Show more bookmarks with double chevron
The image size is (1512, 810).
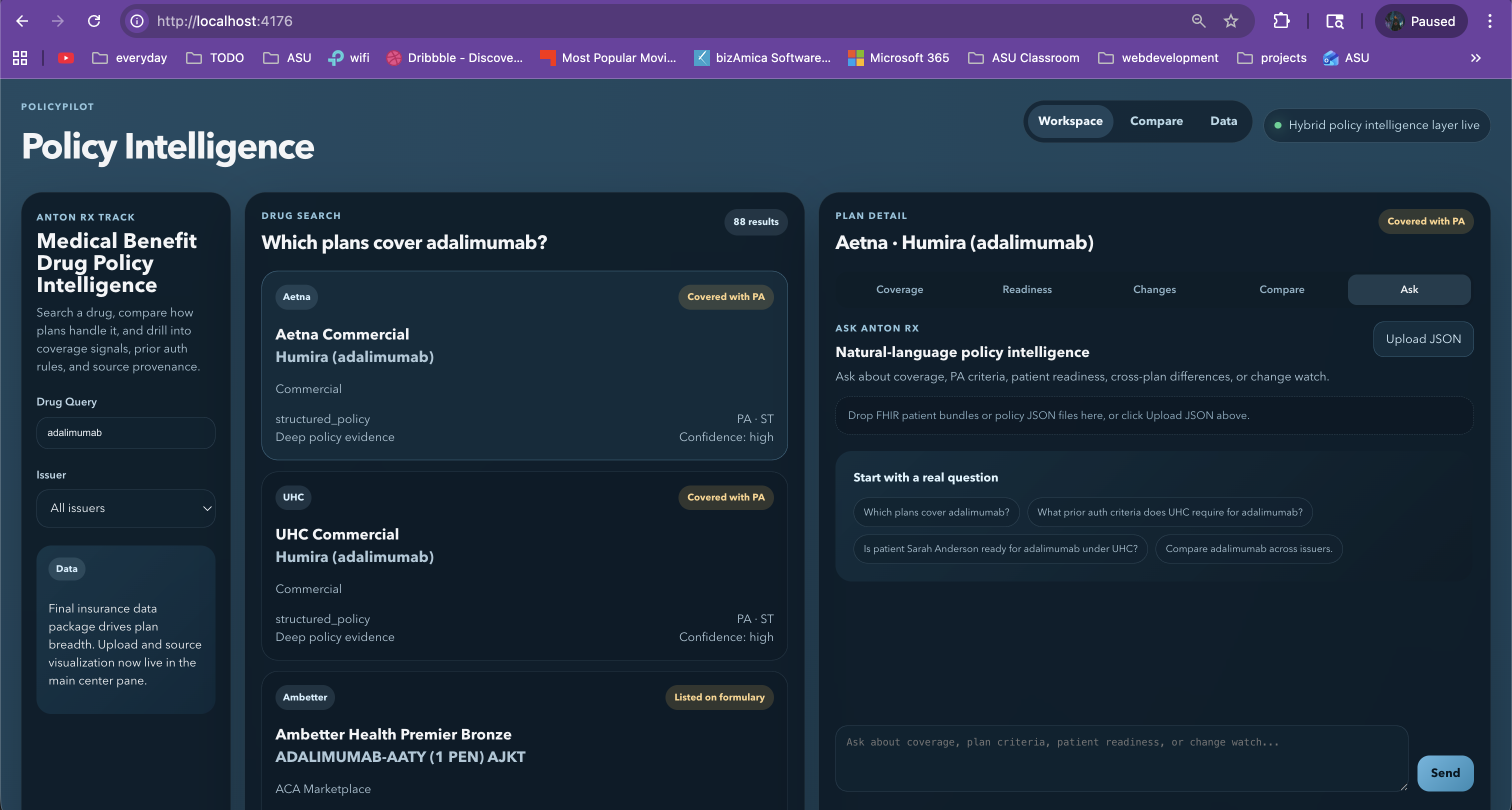(1475, 57)
